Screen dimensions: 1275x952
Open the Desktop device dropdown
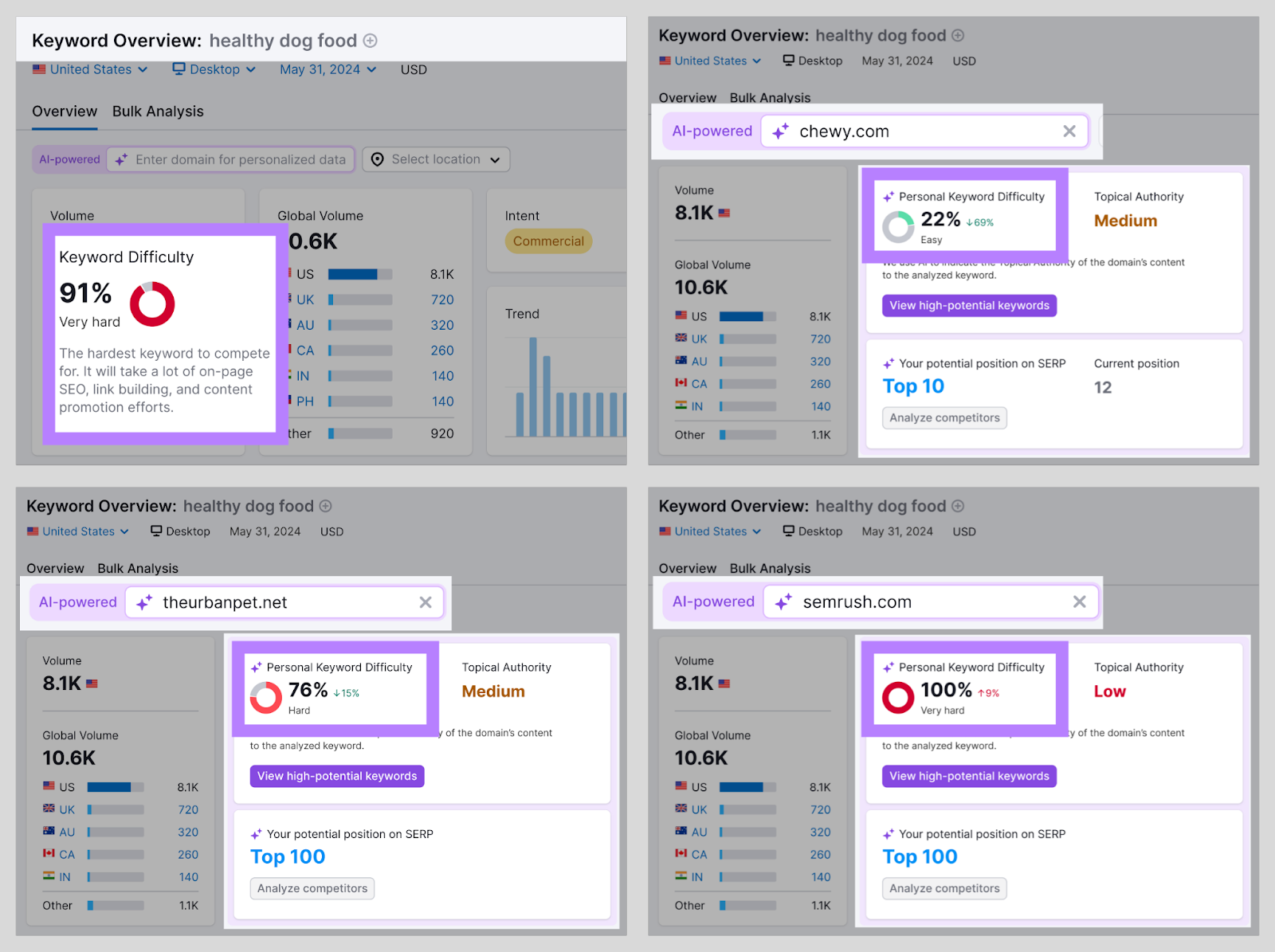click(214, 69)
